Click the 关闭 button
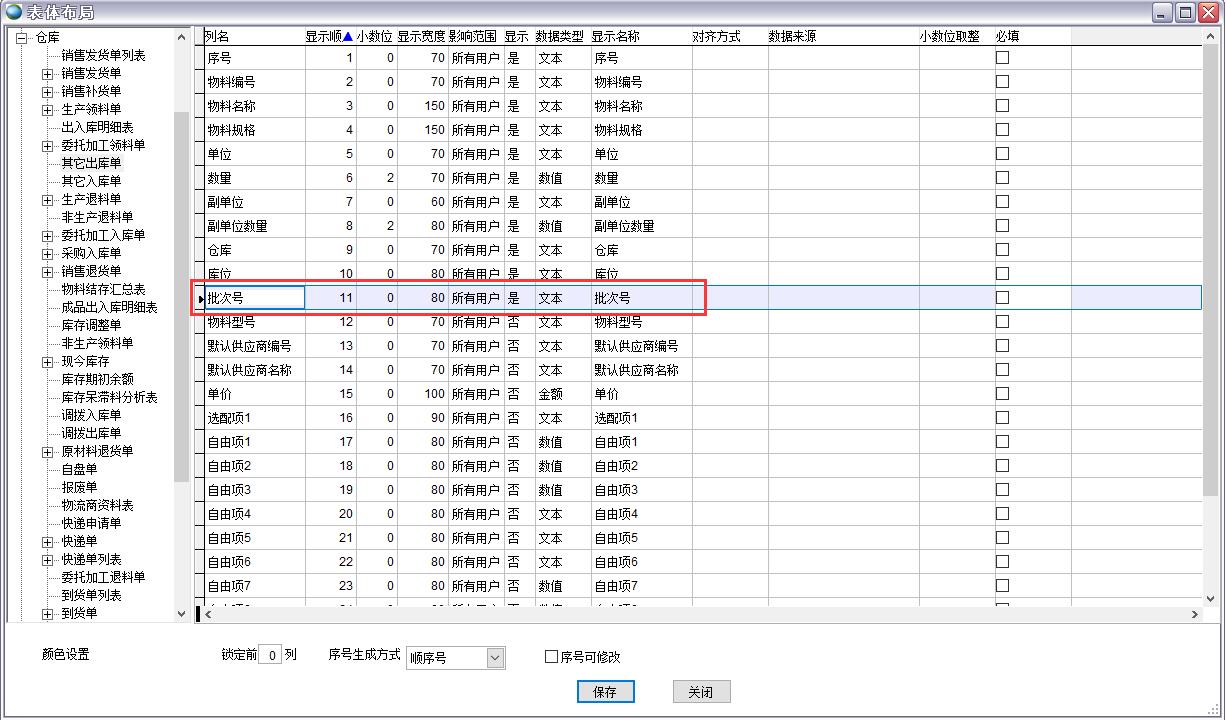Image resolution: width=1226 pixels, height=720 pixels. [x=700, y=692]
